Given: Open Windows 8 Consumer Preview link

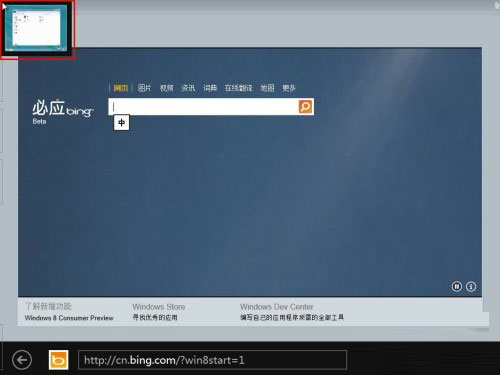Looking at the screenshot, I should coord(69,318).
